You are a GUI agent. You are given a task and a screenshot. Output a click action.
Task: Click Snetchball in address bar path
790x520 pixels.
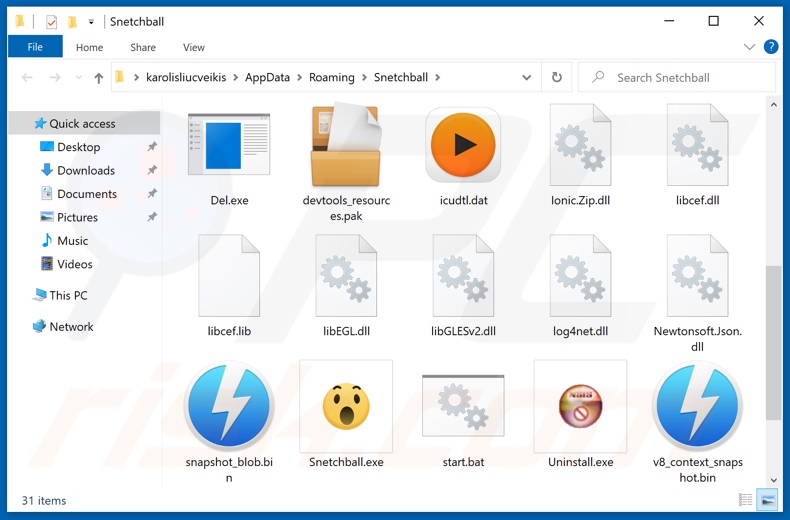click(x=401, y=78)
